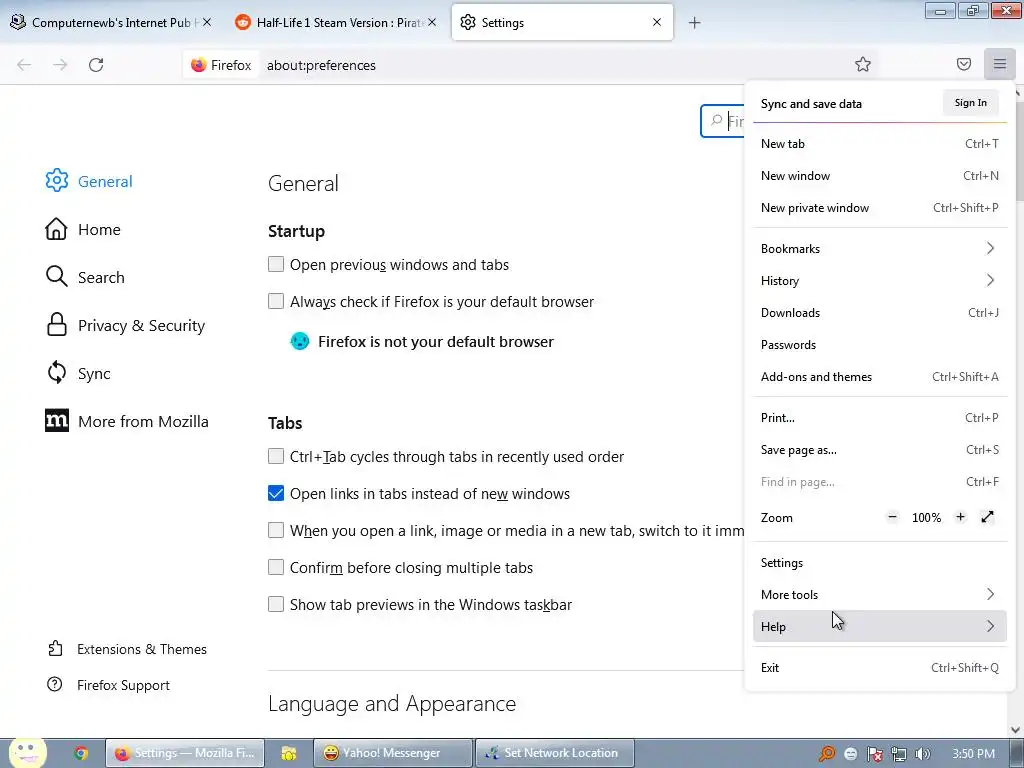Screen dimensions: 1024x768
Task: Open the Search settings category
Action: 85,277
